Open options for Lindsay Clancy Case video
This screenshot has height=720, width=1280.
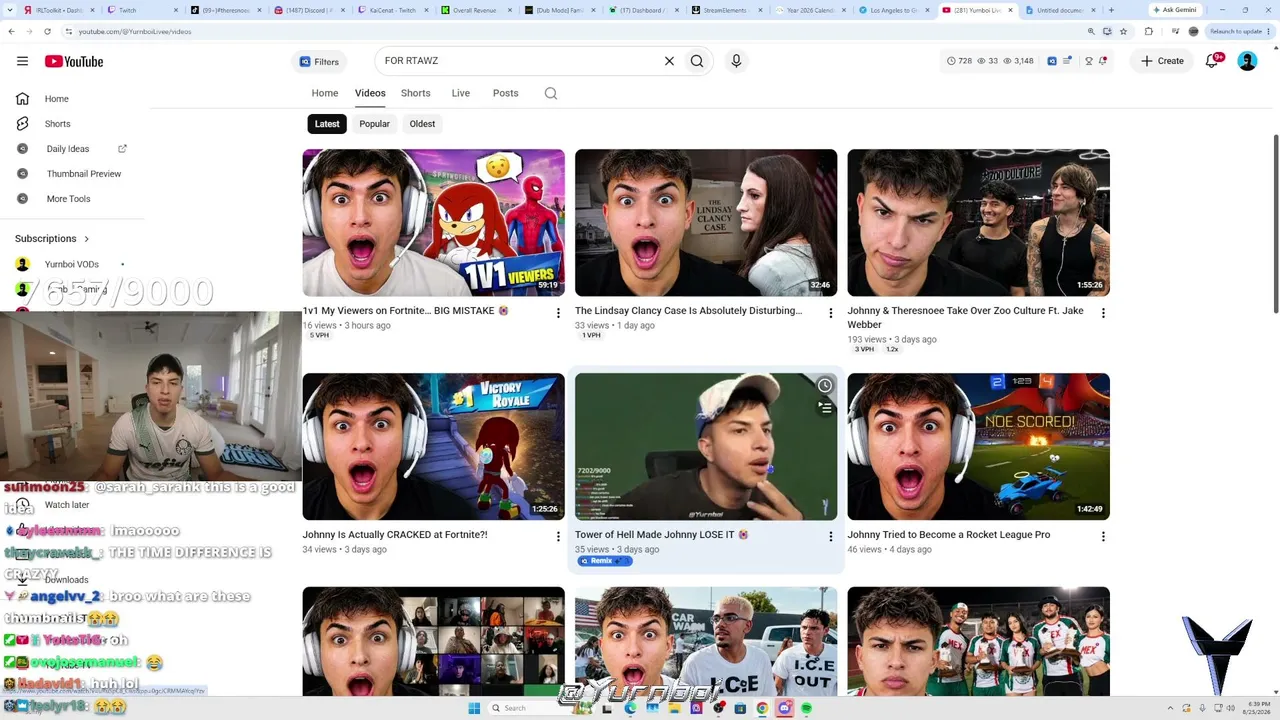tap(830, 313)
